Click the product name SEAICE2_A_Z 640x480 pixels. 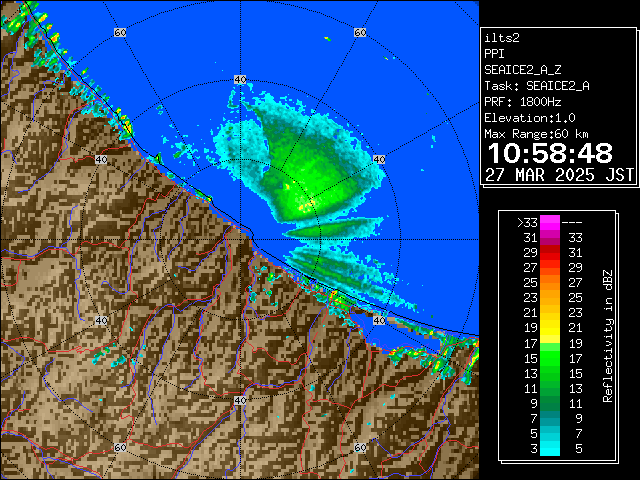(x=523, y=70)
